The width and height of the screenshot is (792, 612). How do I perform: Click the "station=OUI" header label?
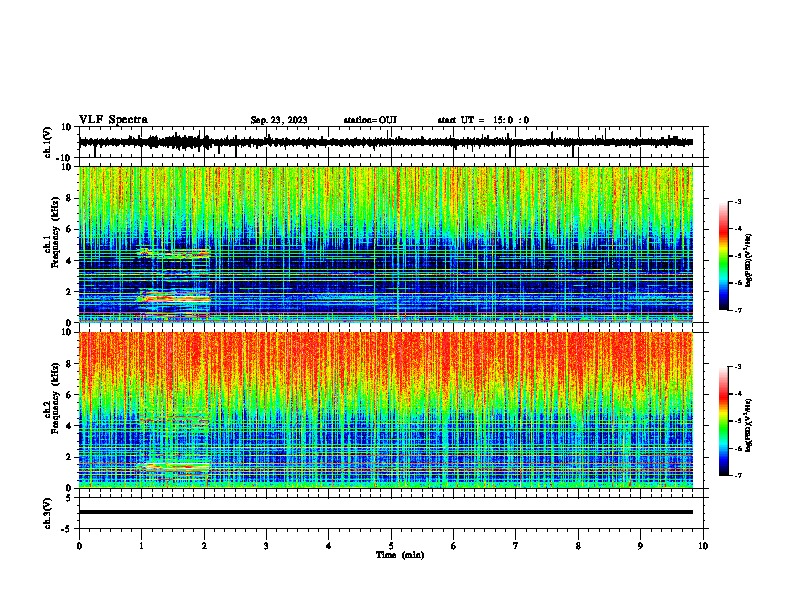tap(370, 120)
